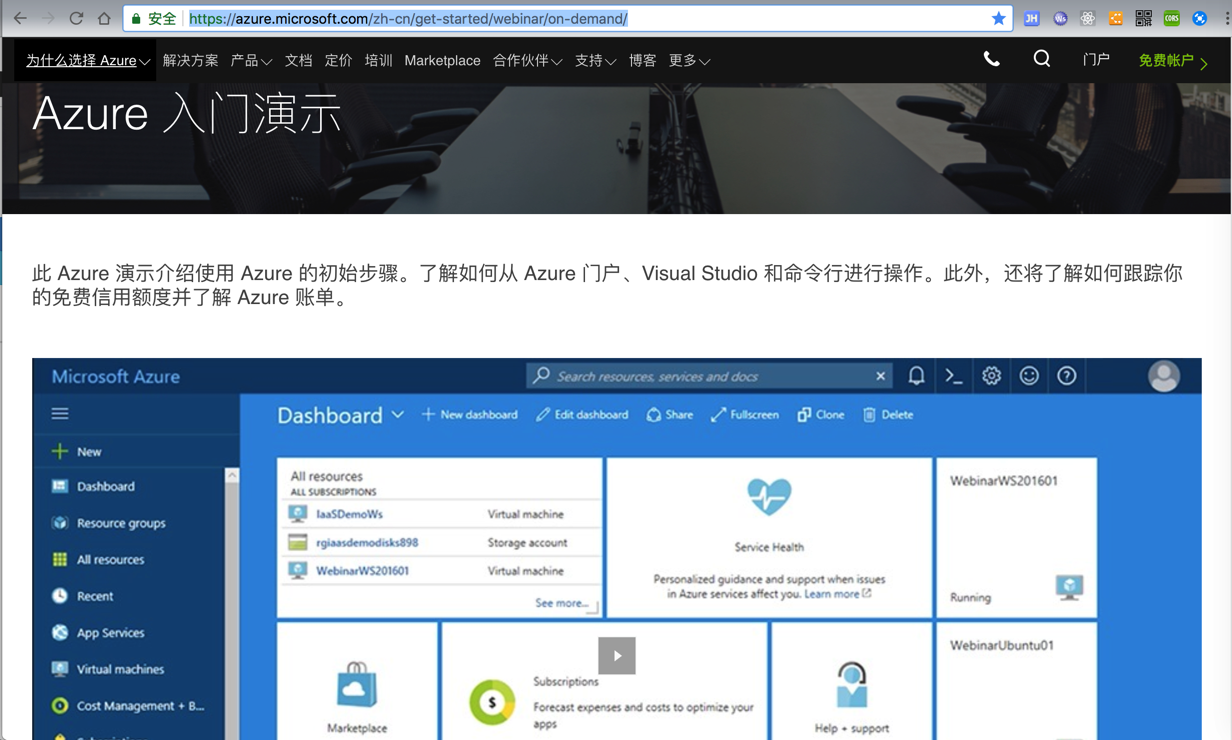The image size is (1232, 740).
Task: Open 解决方案 menu item
Action: click(x=190, y=61)
